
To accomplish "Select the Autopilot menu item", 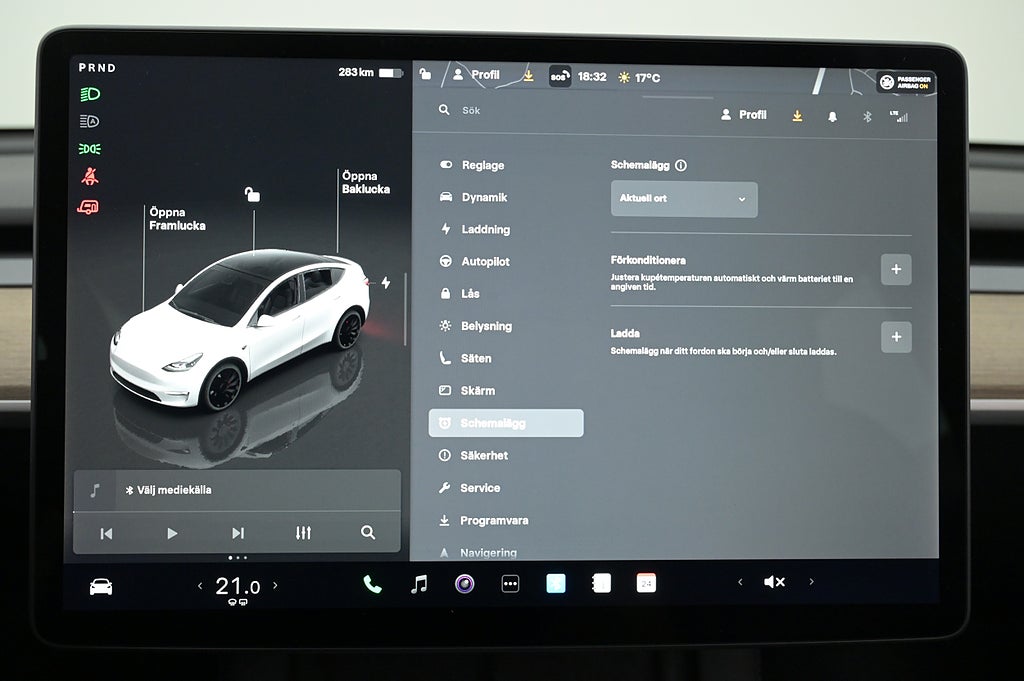I will tap(485, 262).
